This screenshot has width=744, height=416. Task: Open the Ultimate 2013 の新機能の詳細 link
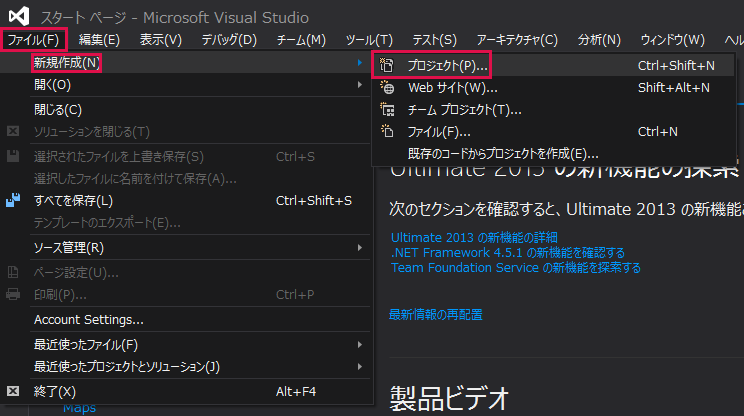[x=474, y=237]
